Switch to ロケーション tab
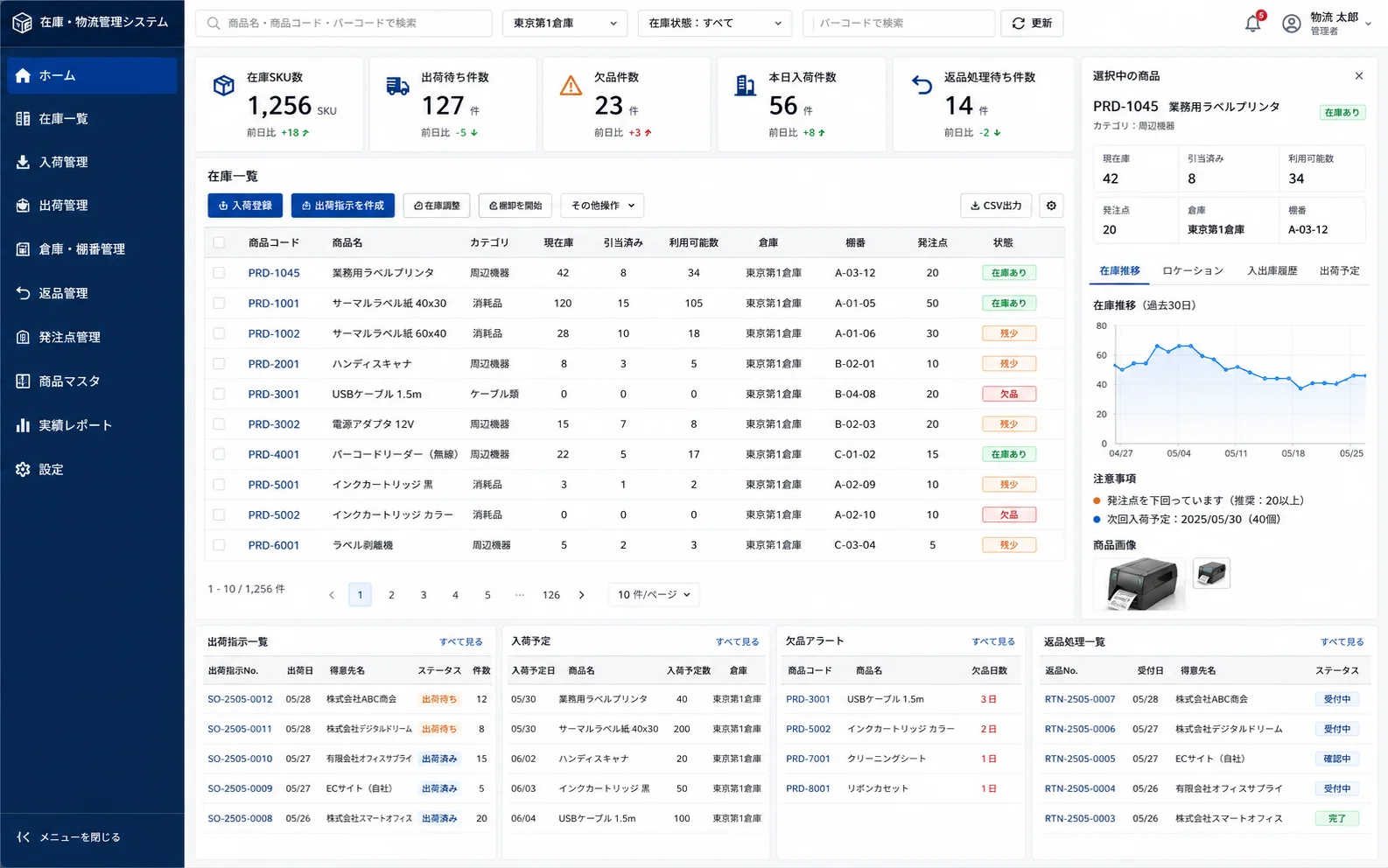This screenshot has height=868, width=1388. coord(1193,271)
